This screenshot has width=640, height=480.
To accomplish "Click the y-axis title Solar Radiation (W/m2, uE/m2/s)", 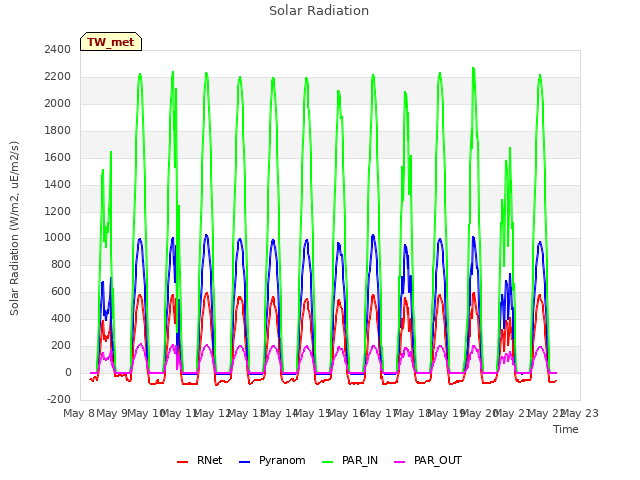I will click(x=14, y=228).
